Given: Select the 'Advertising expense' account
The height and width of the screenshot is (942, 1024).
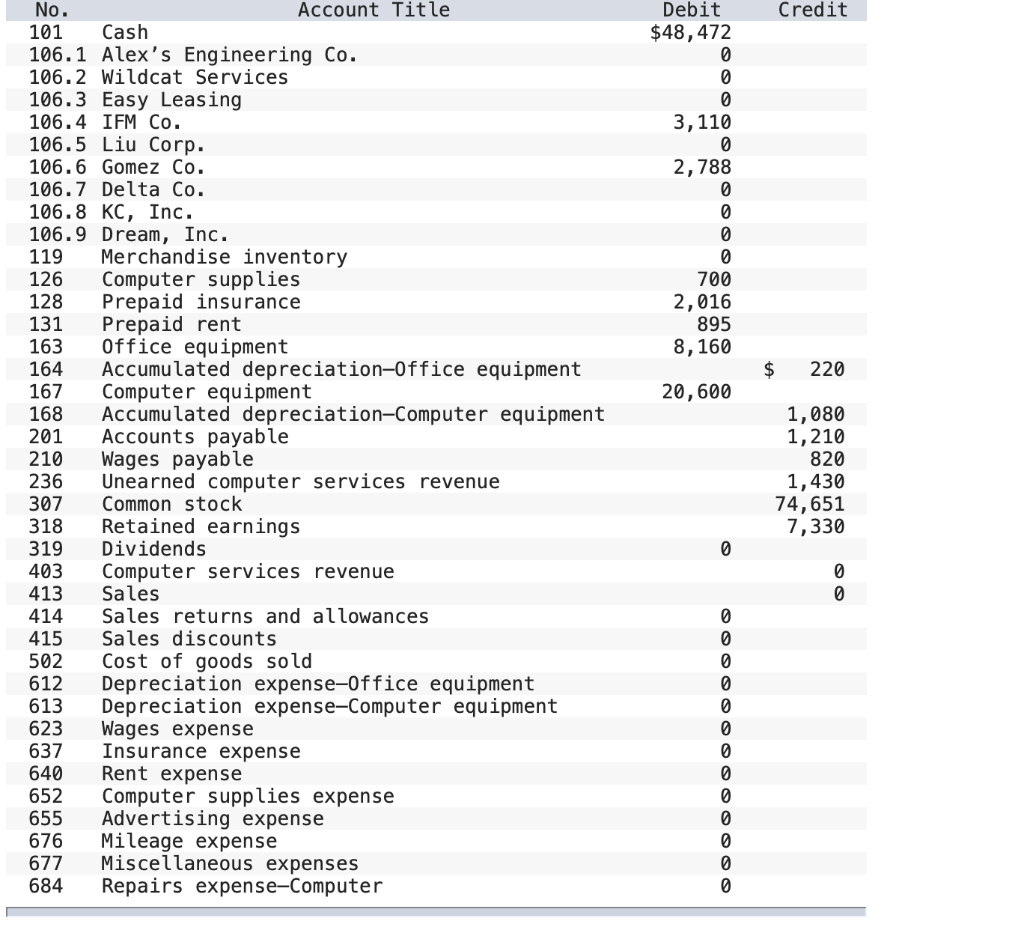Looking at the screenshot, I should coord(212,819).
